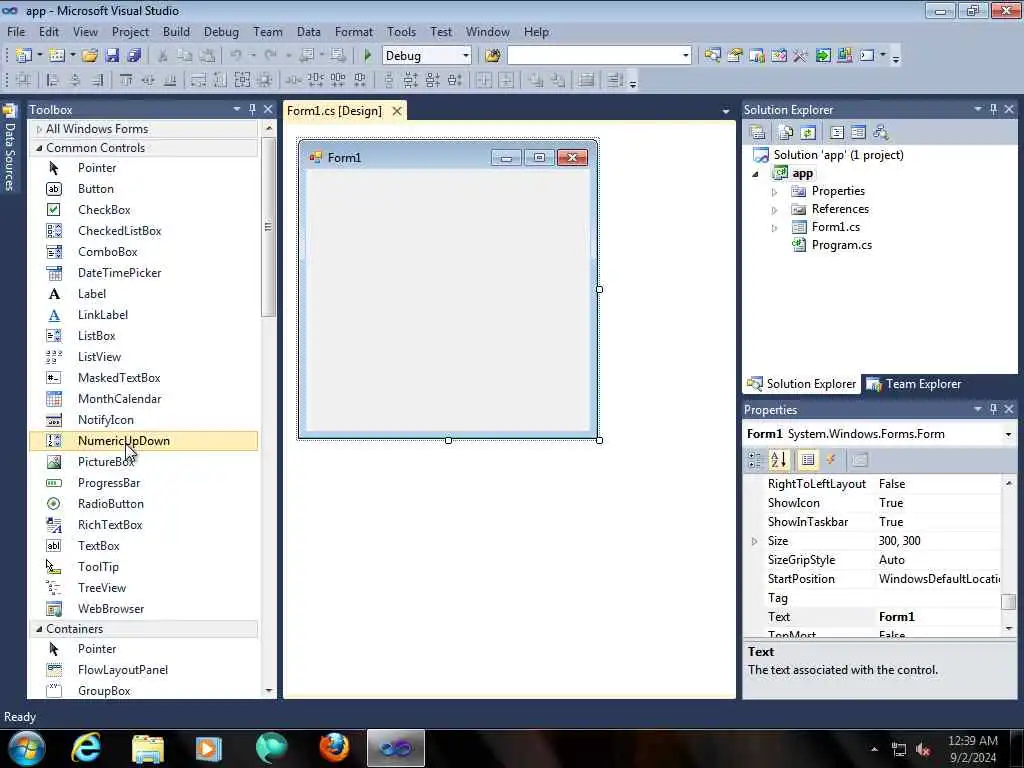Image resolution: width=1024 pixels, height=768 pixels.
Task: Open the Windows Start button
Action: [27, 748]
